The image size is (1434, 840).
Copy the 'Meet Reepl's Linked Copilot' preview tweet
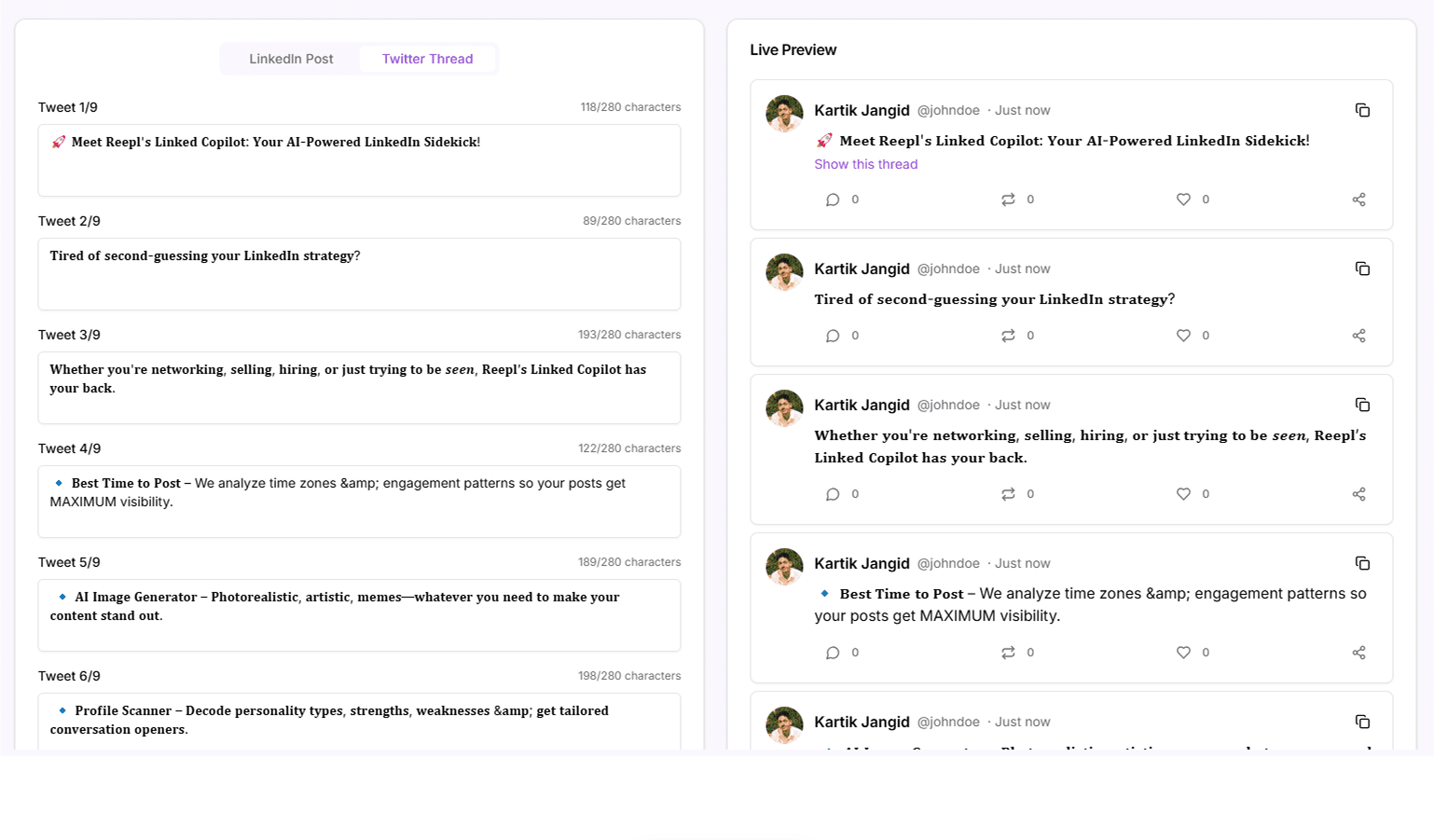[x=1362, y=110]
